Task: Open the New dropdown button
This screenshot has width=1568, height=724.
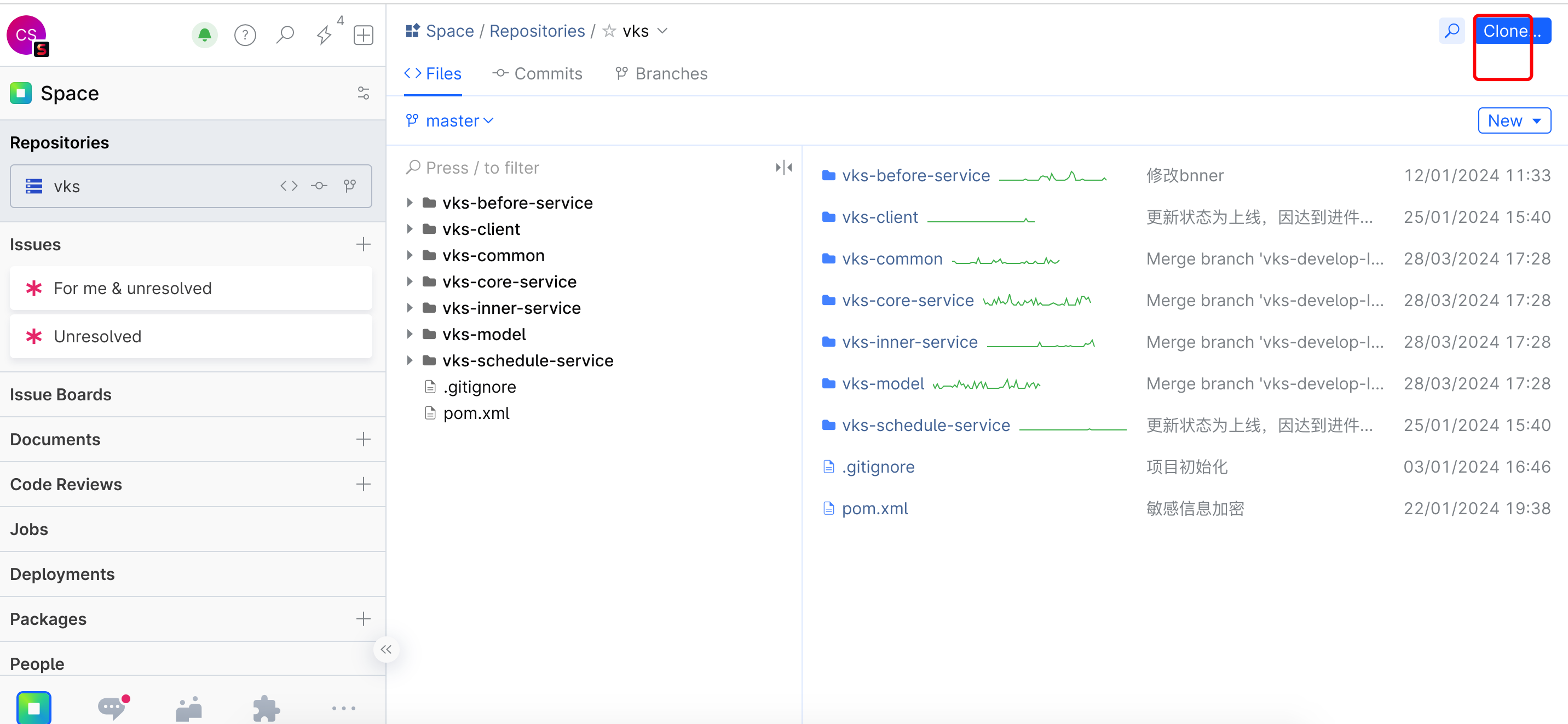Action: (x=1514, y=120)
